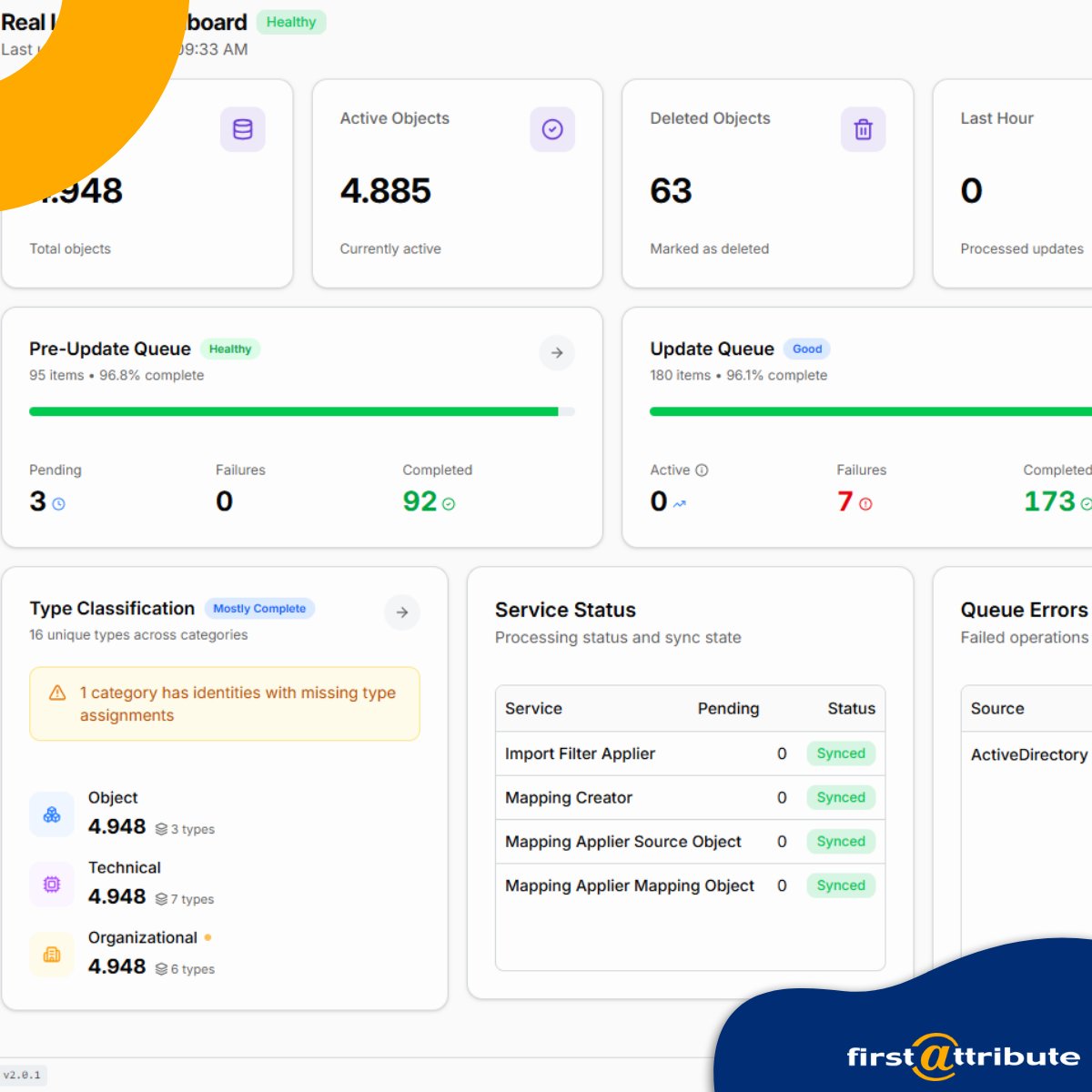The image size is (1092, 1092).
Task: Open Type Classification details with arrow button
Action: [402, 612]
